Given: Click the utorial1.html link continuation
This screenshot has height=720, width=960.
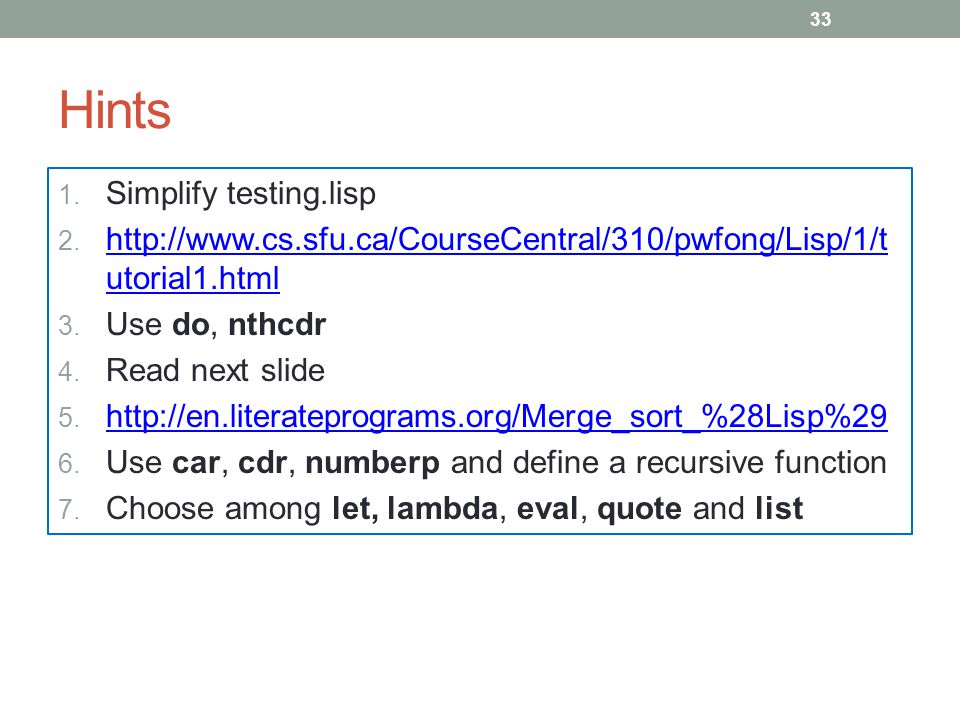Looking at the screenshot, I should [193, 279].
